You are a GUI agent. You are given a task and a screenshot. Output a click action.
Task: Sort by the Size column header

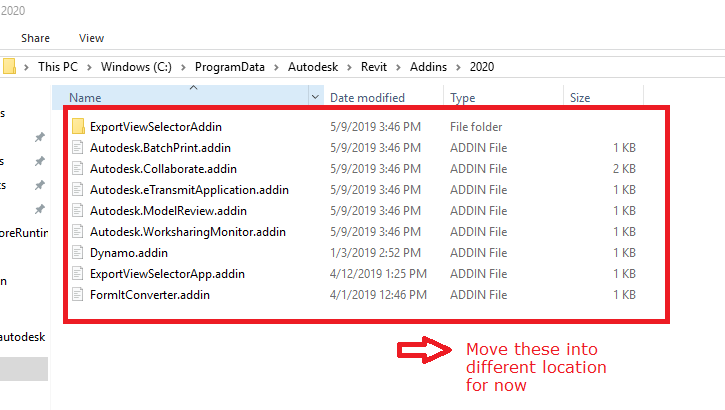pyautogui.click(x=580, y=98)
